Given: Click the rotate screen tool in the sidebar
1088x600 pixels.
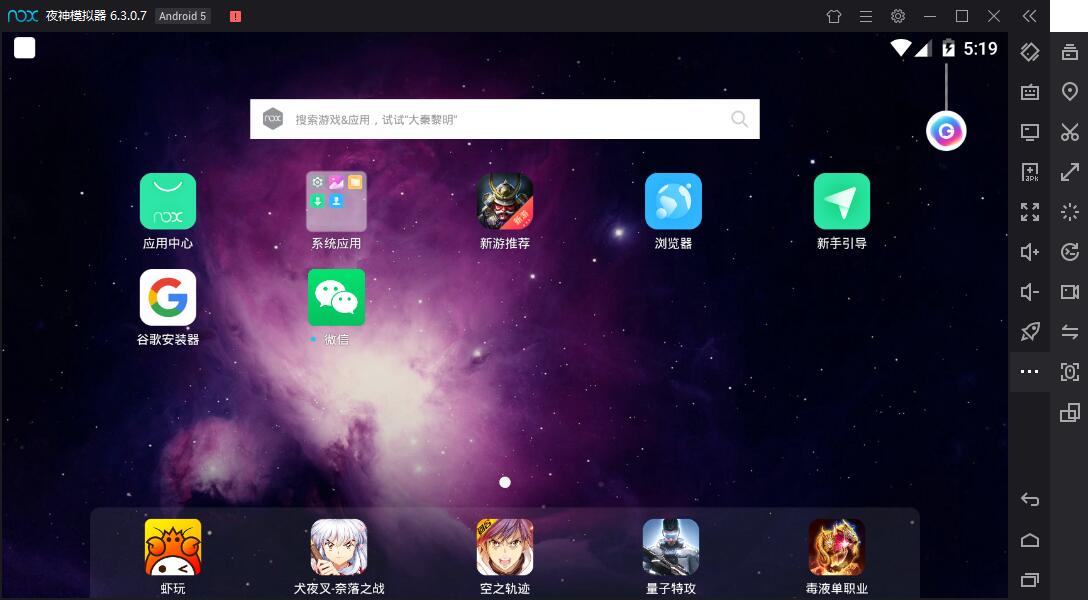Looking at the screenshot, I should pos(1030,51).
